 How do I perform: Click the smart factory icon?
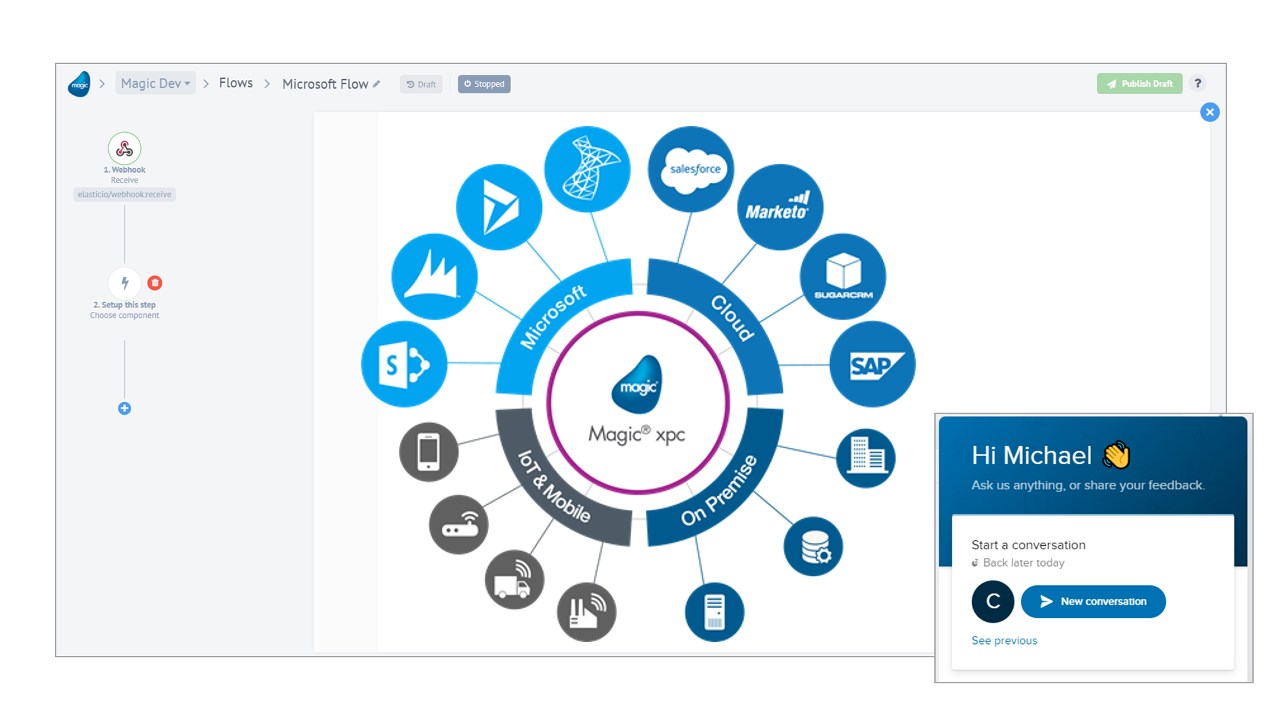coord(587,611)
